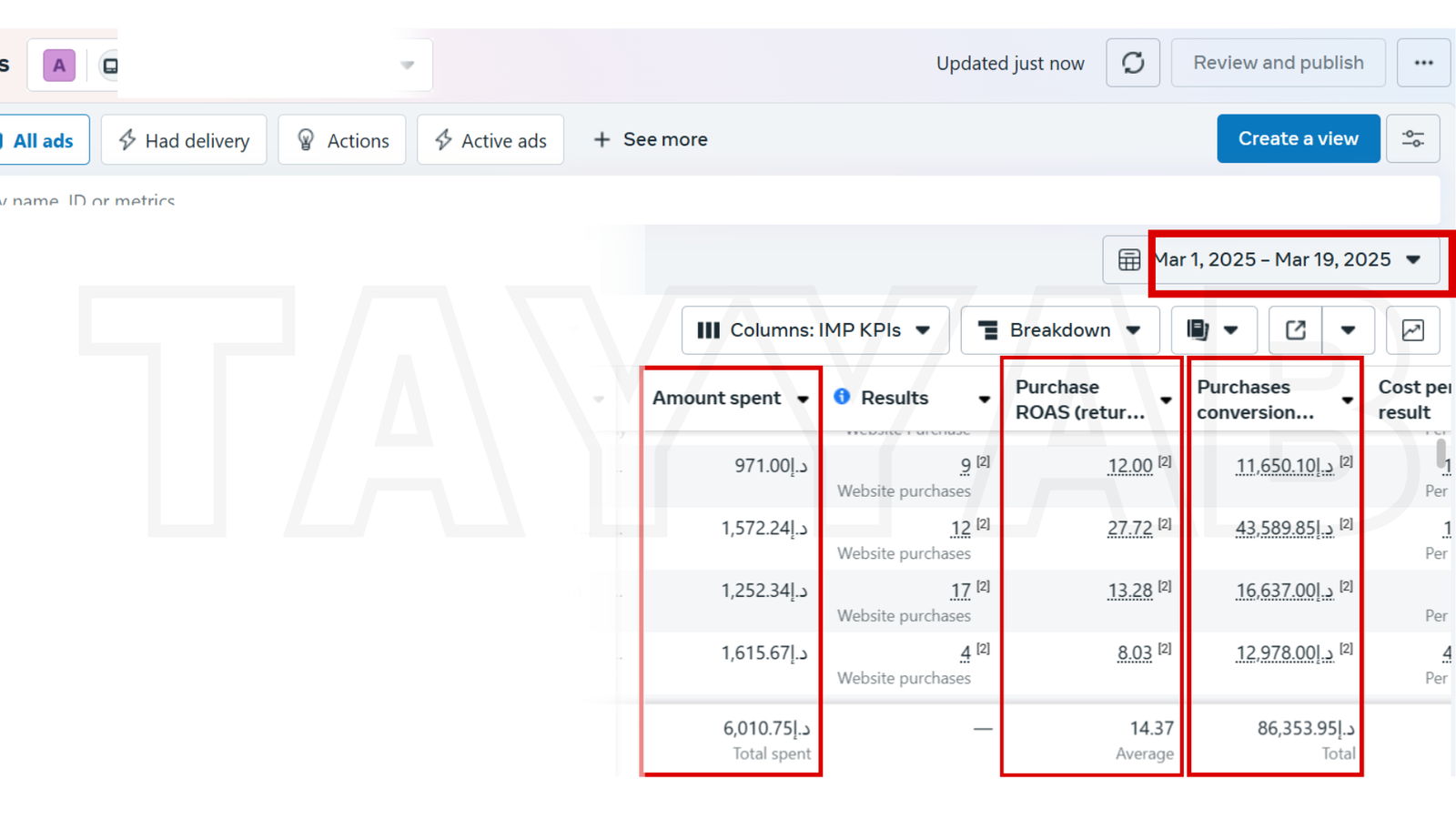The image size is (1456, 819).
Task: Select the Active ads filter tab
Action: tap(490, 141)
